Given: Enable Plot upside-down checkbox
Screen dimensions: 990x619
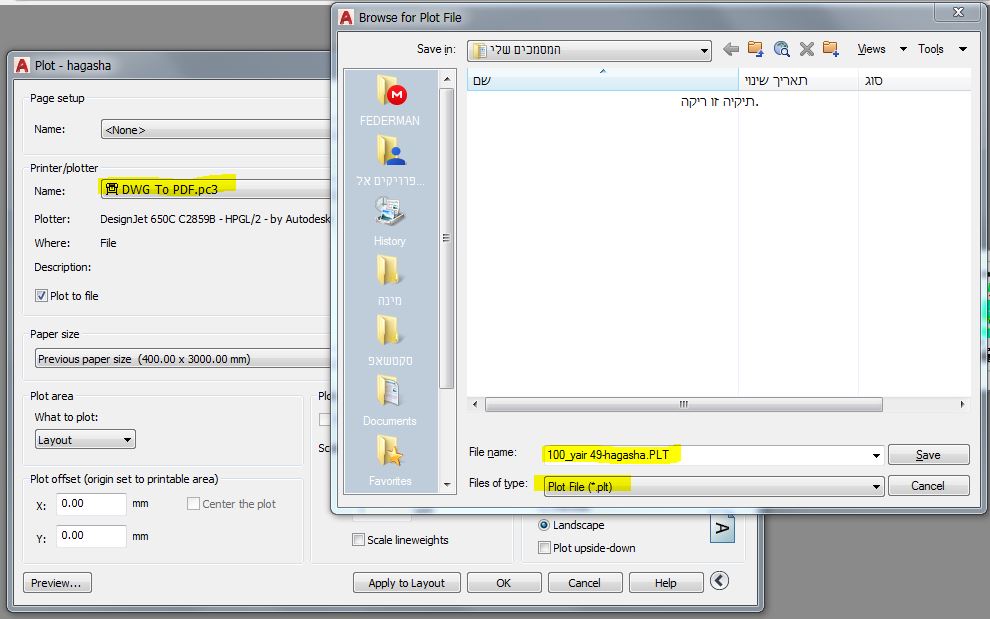Looking at the screenshot, I should tap(544, 548).
